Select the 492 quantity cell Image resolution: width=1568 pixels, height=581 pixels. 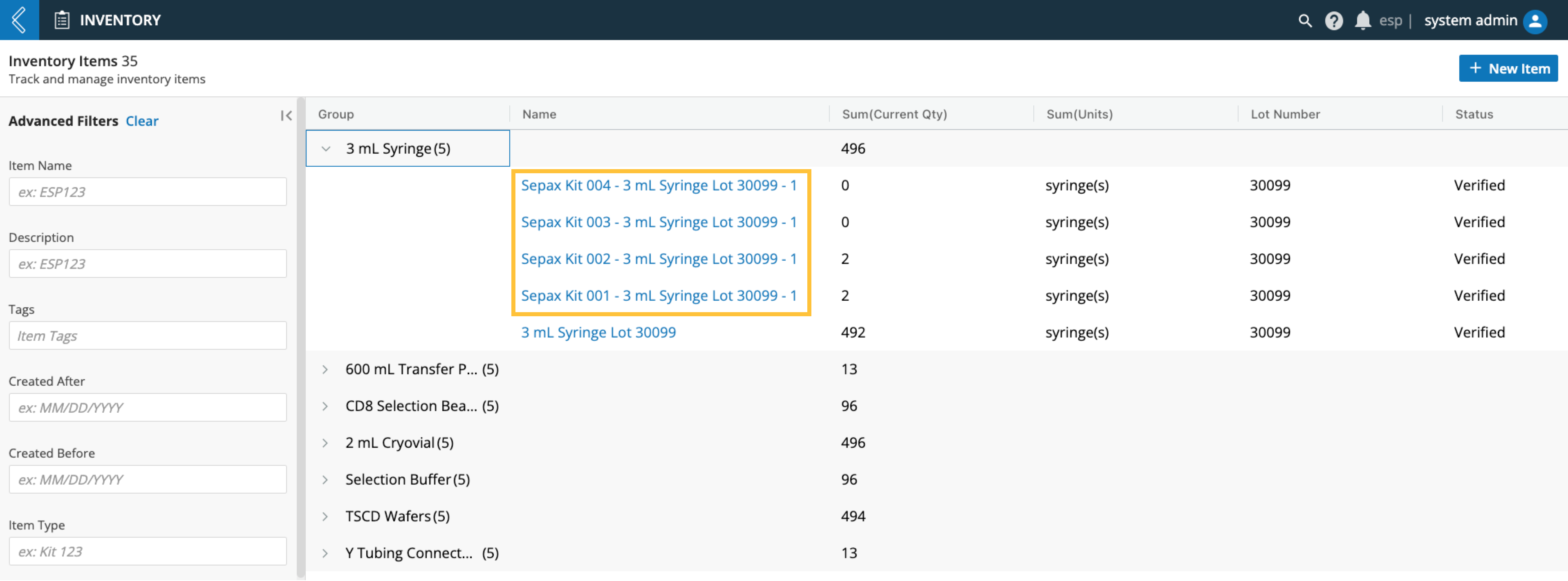[x=853, y=332]
